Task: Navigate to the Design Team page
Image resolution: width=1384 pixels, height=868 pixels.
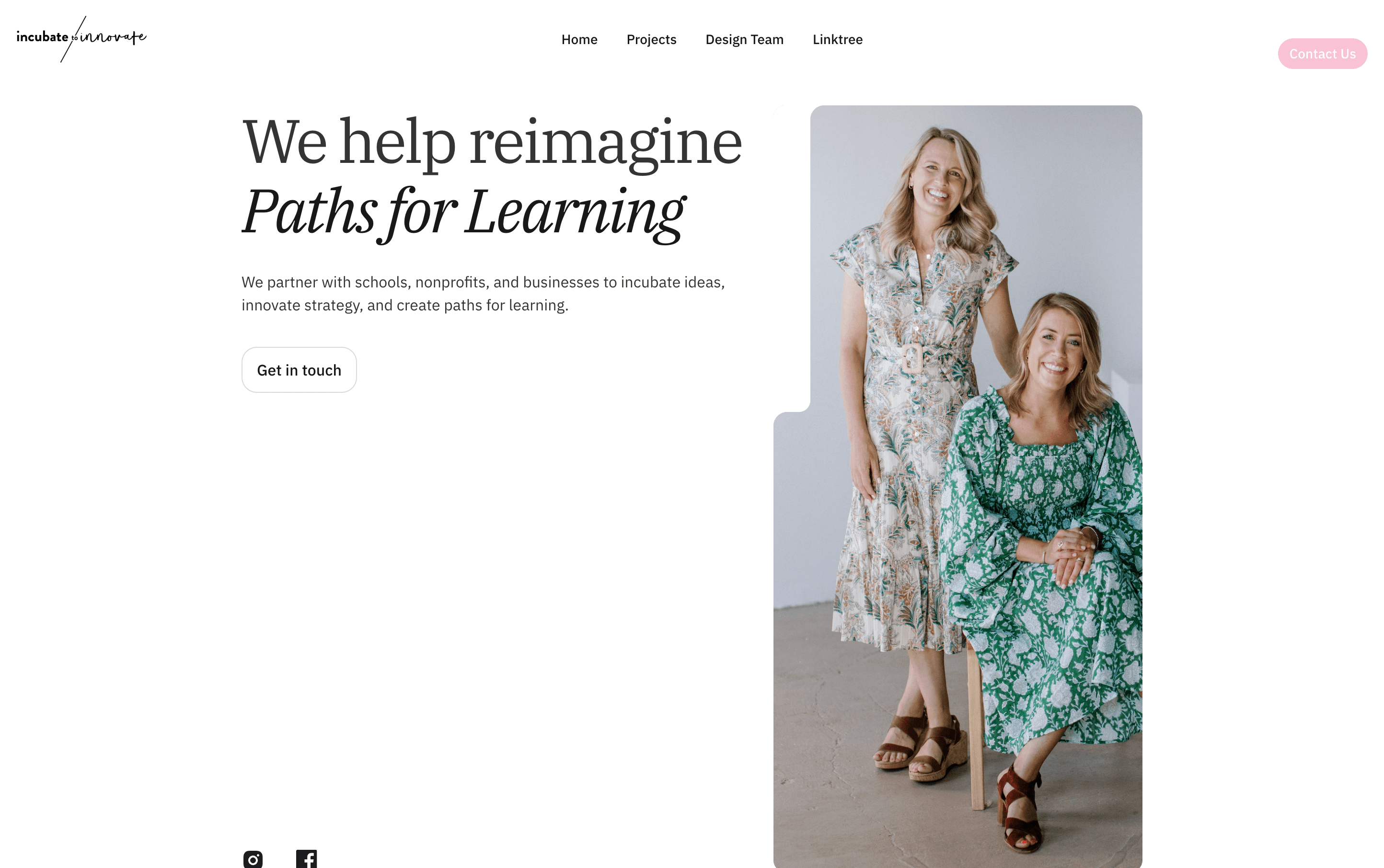Action: click(x=744, y=40)
